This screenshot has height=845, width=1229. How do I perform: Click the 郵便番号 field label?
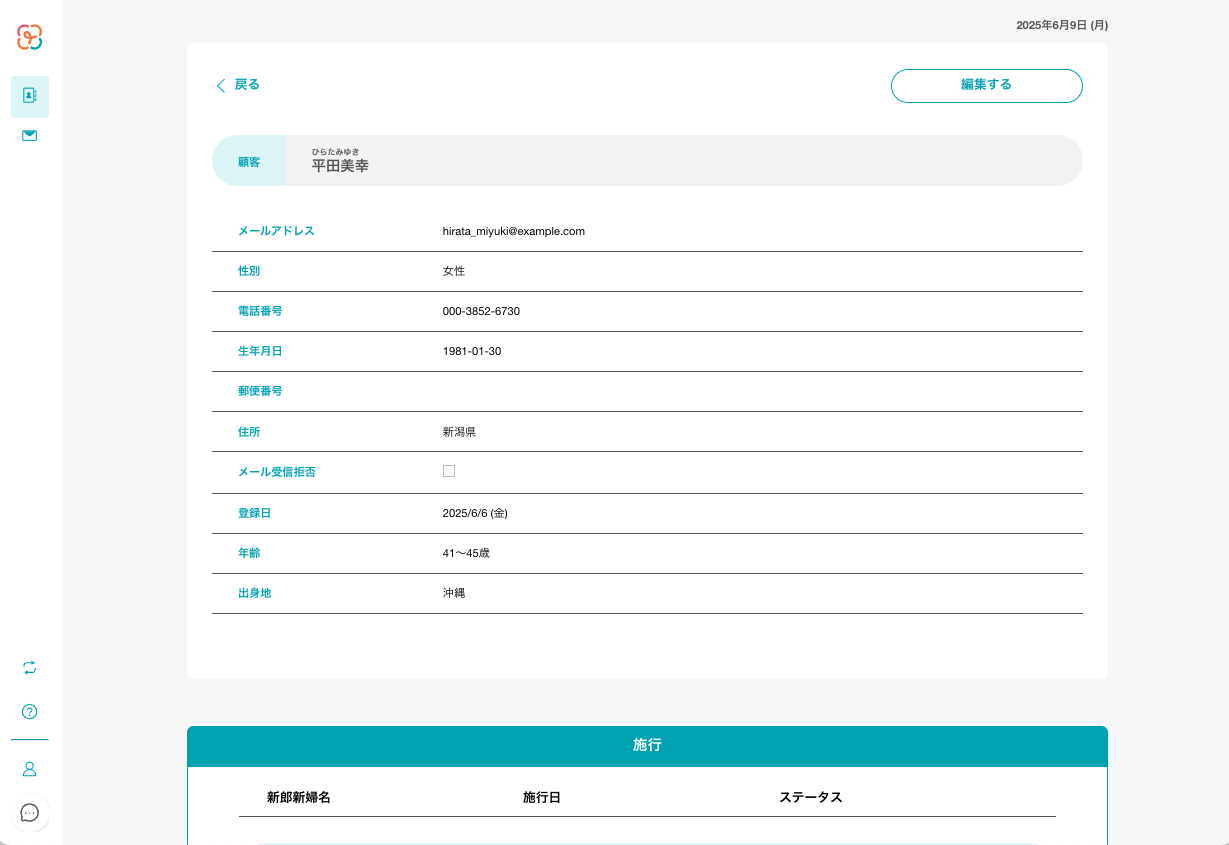[x=260, y=391]
